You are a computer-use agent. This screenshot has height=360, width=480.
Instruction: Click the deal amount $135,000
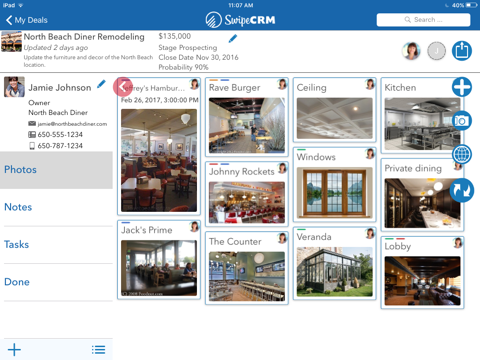tap(175, 36)
